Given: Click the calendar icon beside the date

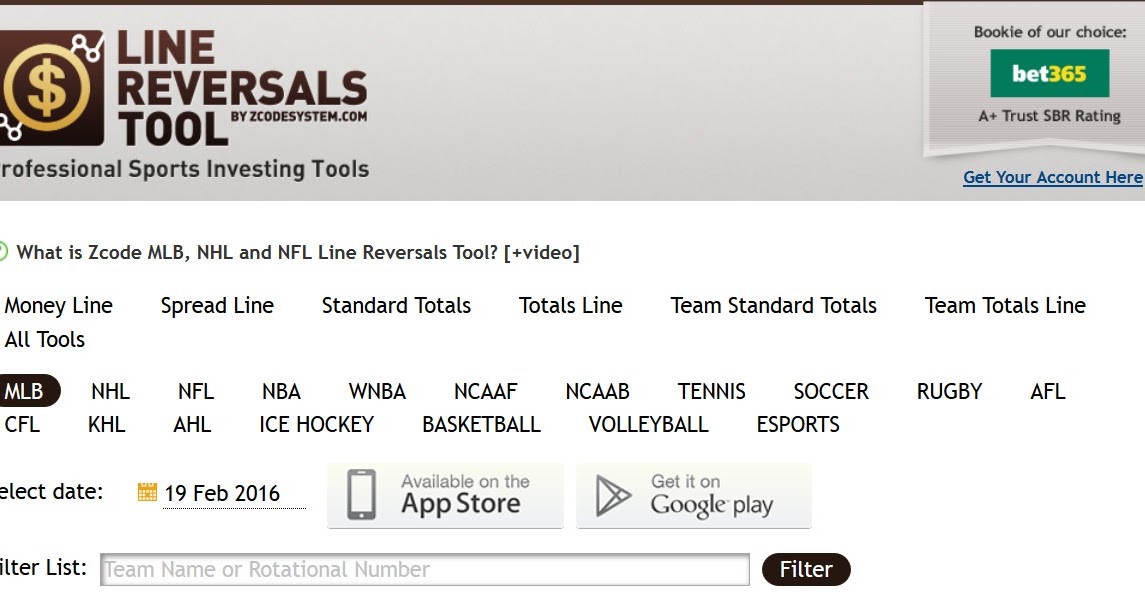Looking at the screenshot, I should (147, 492).
